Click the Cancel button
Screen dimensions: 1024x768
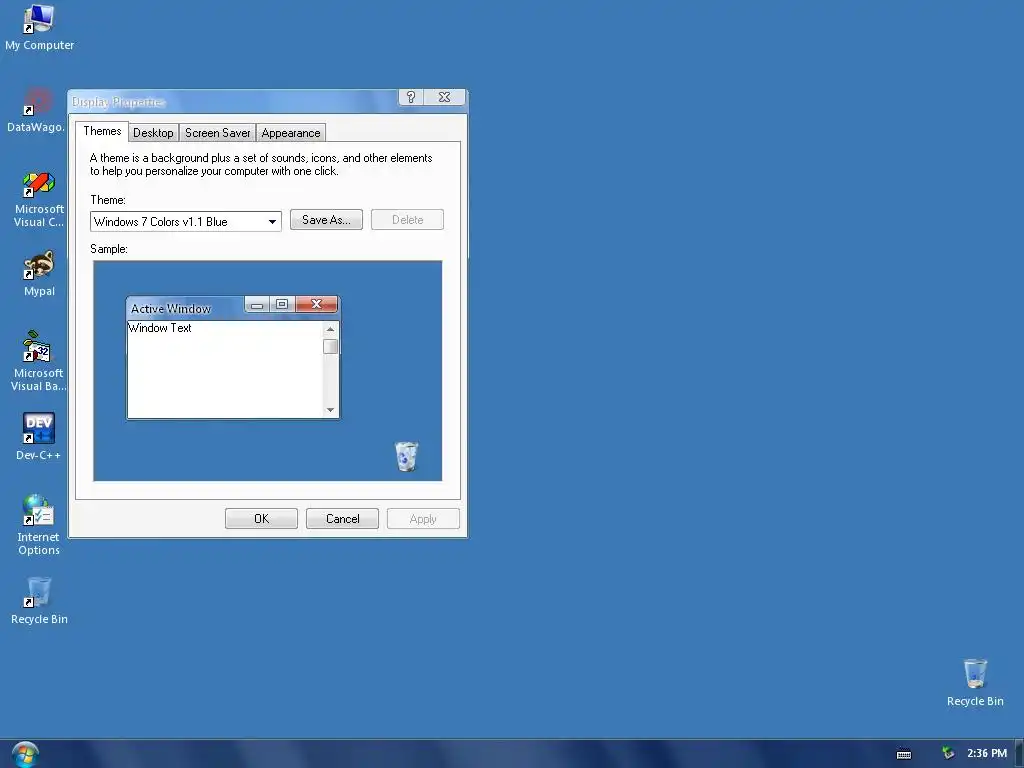pos(342,519)
